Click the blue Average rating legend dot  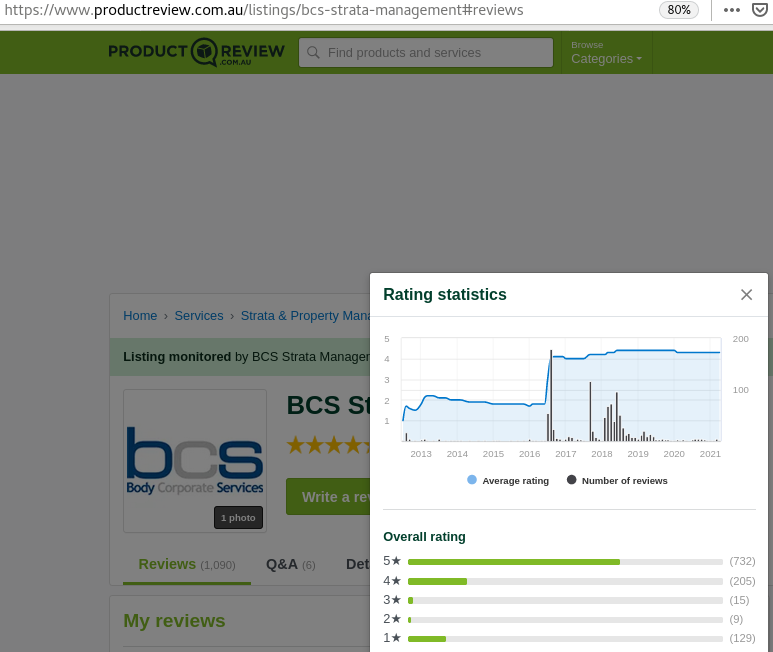tap(472, 480)
